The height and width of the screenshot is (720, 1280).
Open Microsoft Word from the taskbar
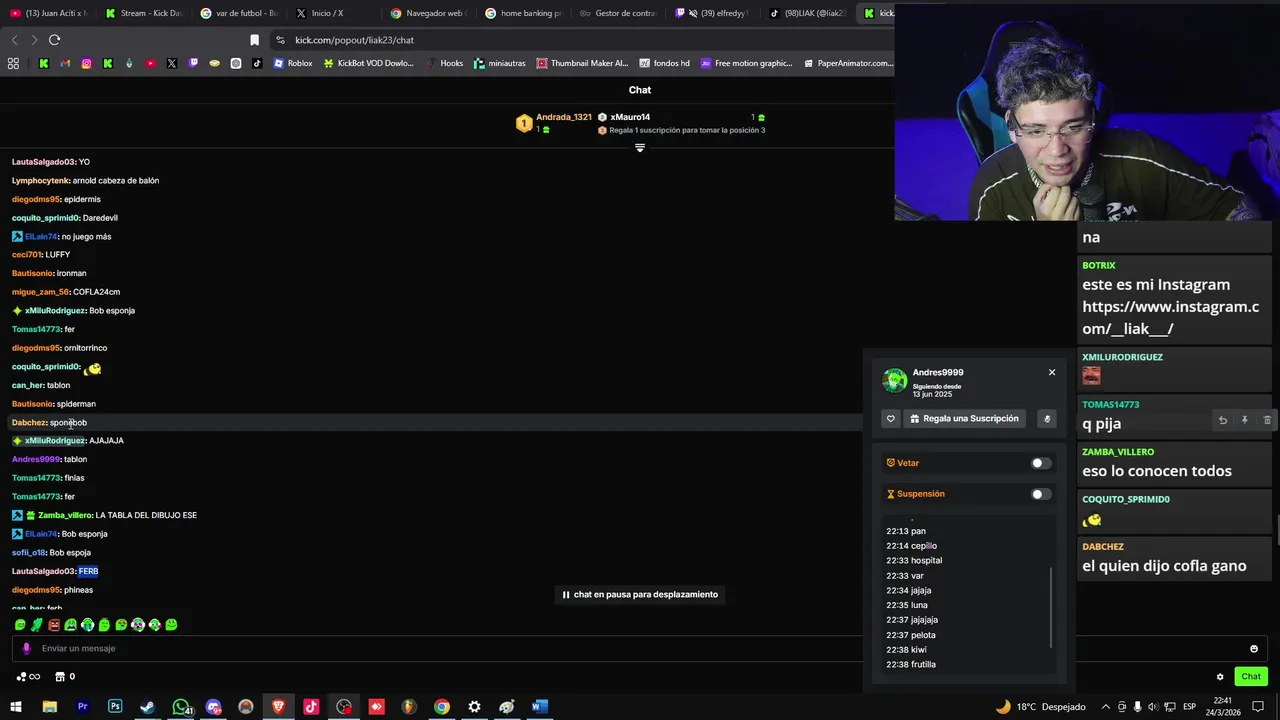540,707
